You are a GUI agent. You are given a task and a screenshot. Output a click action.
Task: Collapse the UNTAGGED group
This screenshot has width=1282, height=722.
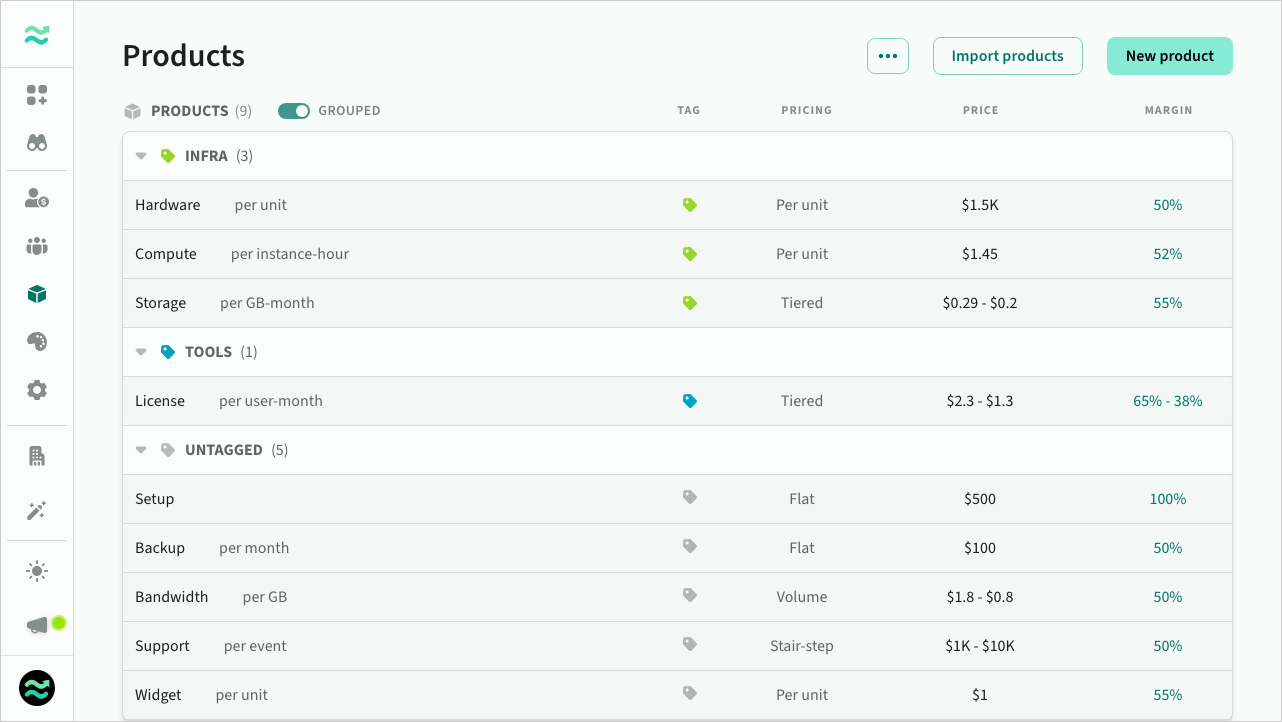coord(141,450)
